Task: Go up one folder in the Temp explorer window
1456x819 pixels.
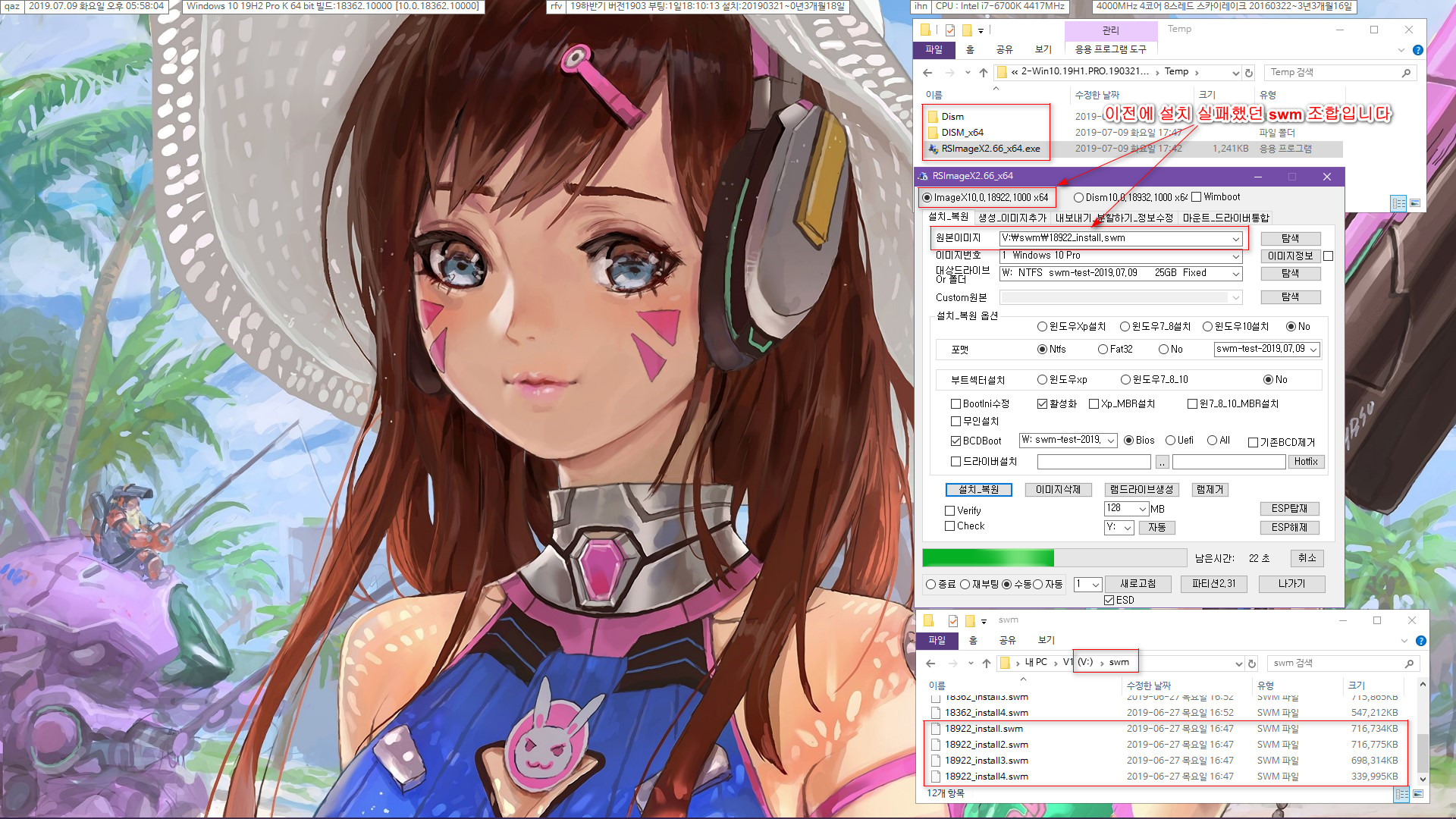Action: coord(984,73)
